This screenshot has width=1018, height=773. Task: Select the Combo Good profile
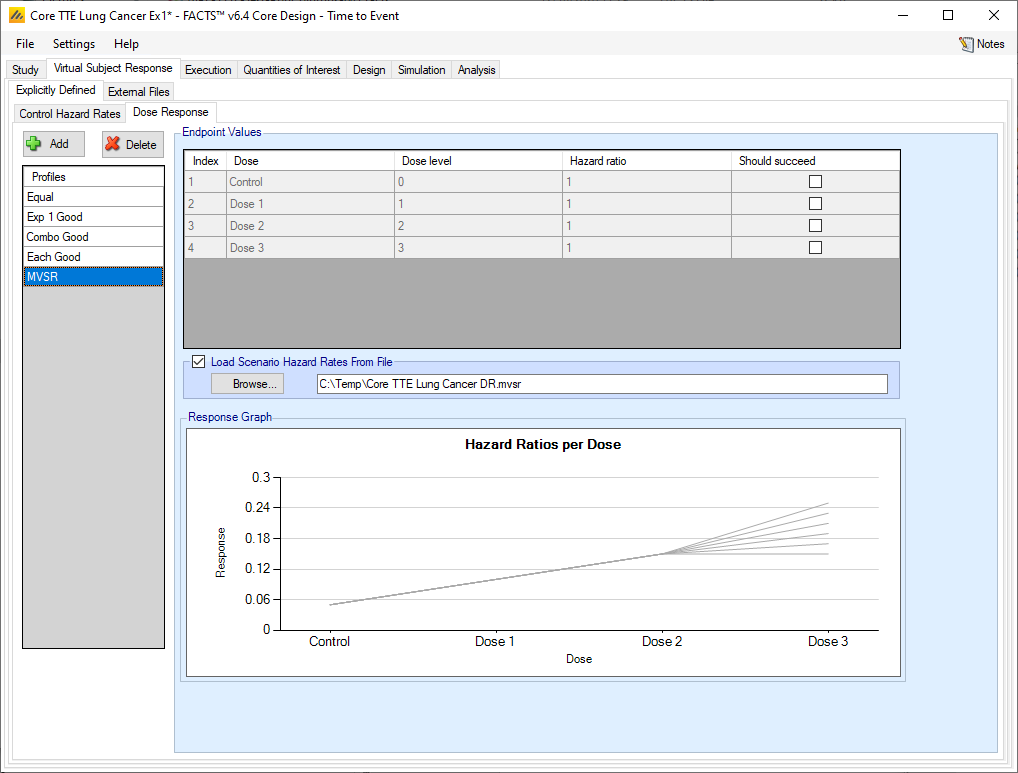58,237
